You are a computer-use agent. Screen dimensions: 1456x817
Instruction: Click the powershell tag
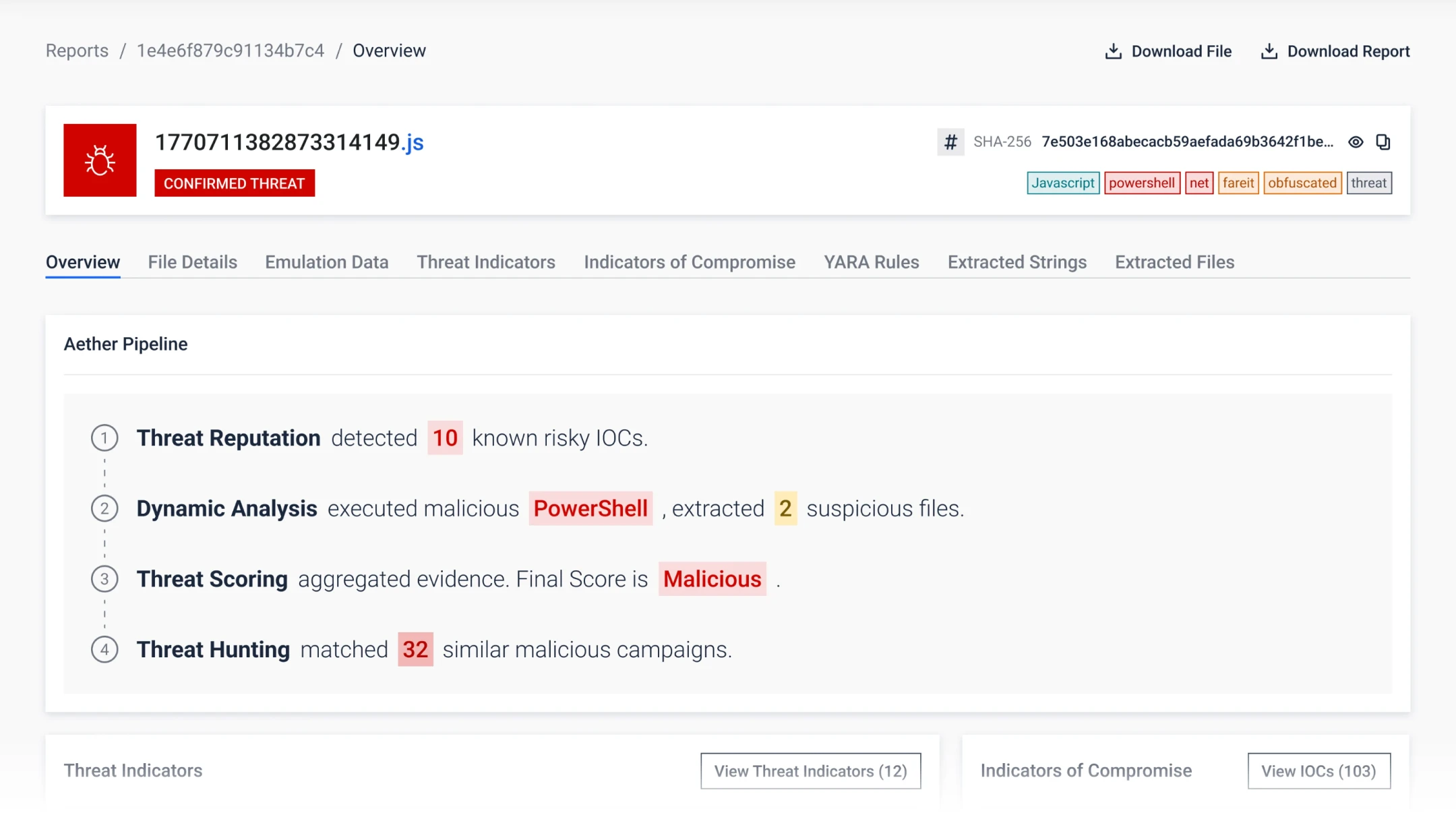click(1141, 183)
